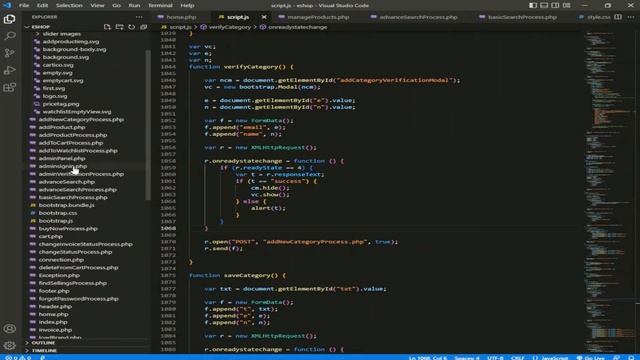Screen dimensions: 640x360
Task: Switch to the home.php tab
Action: 181,17
